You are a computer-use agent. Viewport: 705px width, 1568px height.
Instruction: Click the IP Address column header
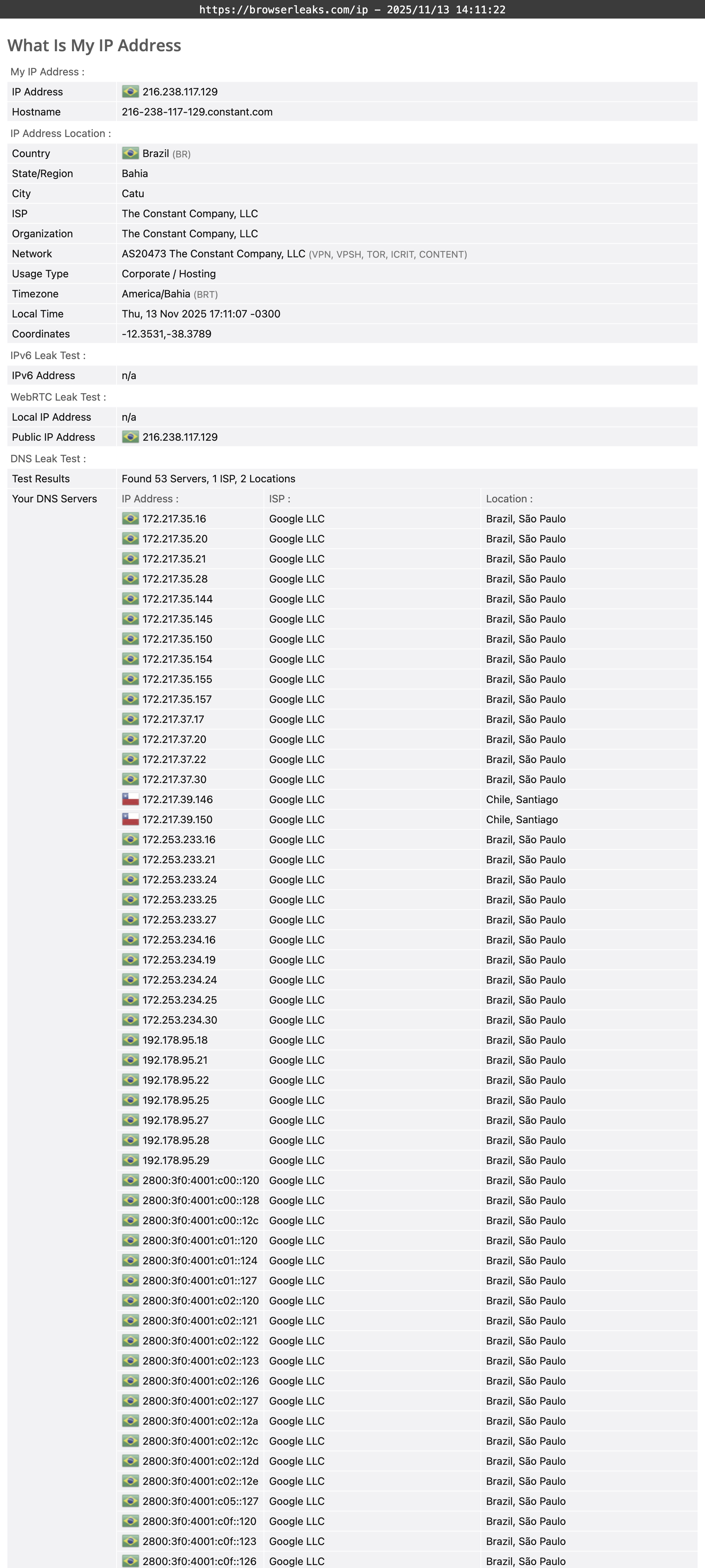[150, 499]
